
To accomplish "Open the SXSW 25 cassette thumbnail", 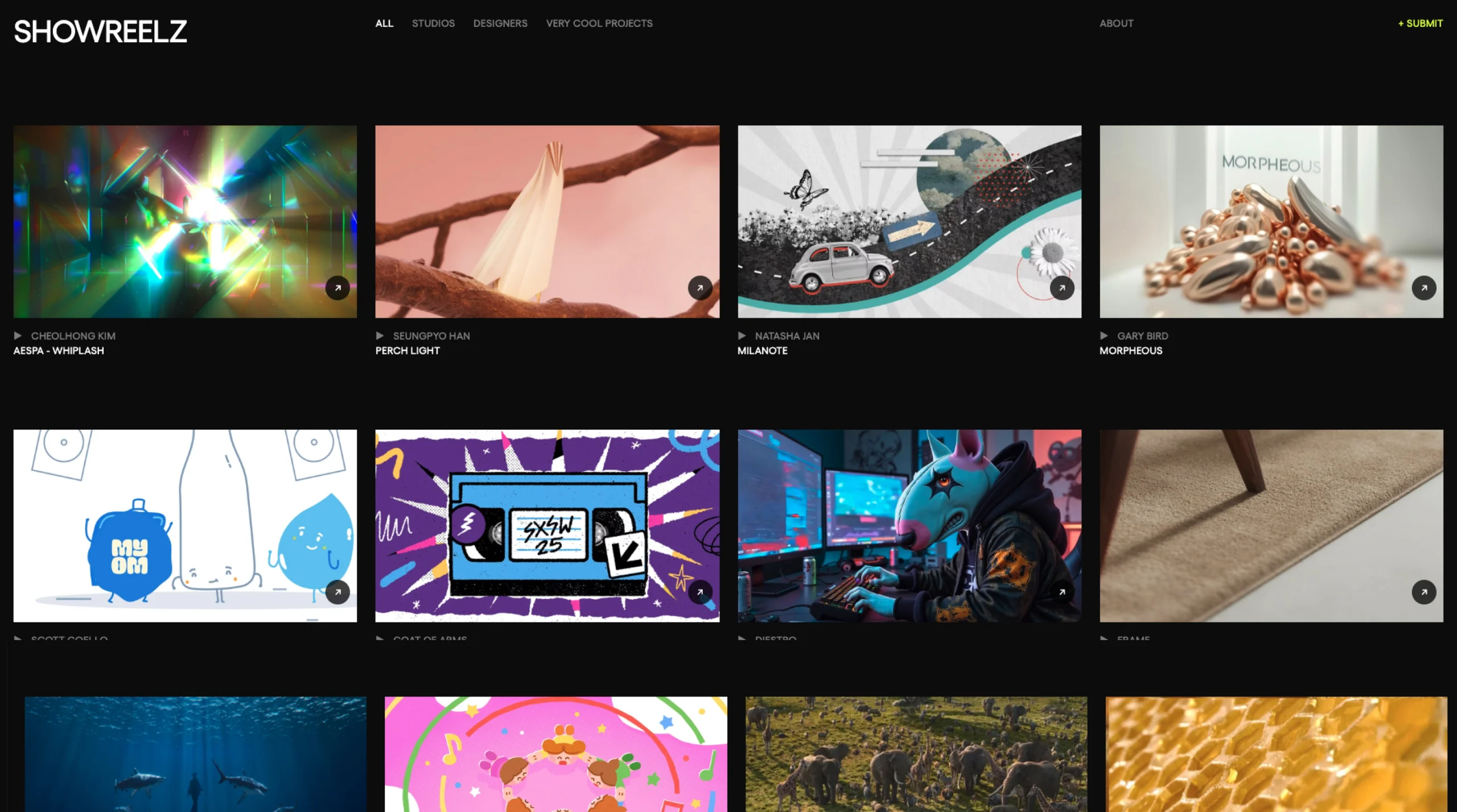I will pos(548,526).
